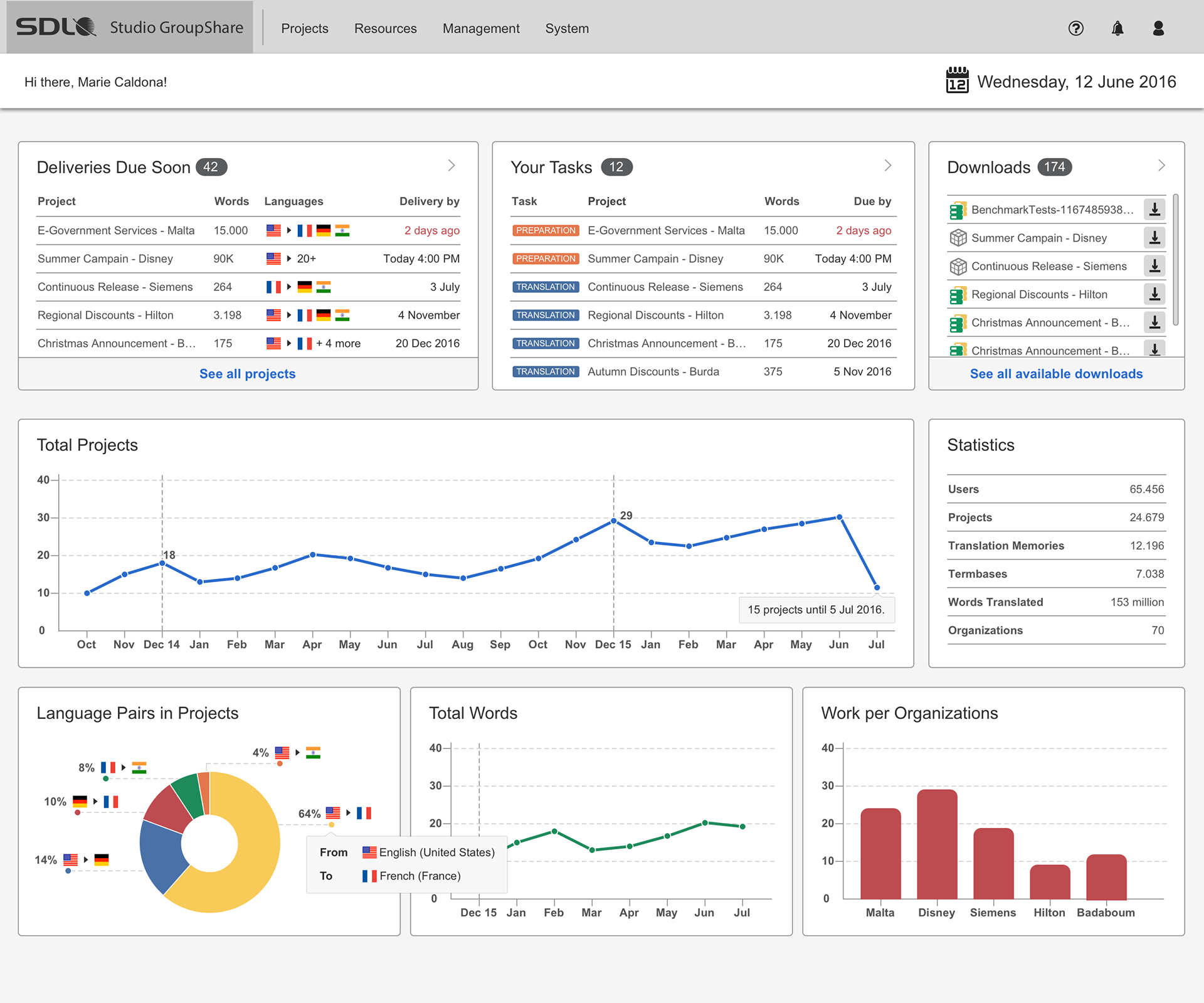This screenshot has width=1204, height=1003.
Task: Expand Your Tasks panel chevron
Action: (x=888, y=166)
